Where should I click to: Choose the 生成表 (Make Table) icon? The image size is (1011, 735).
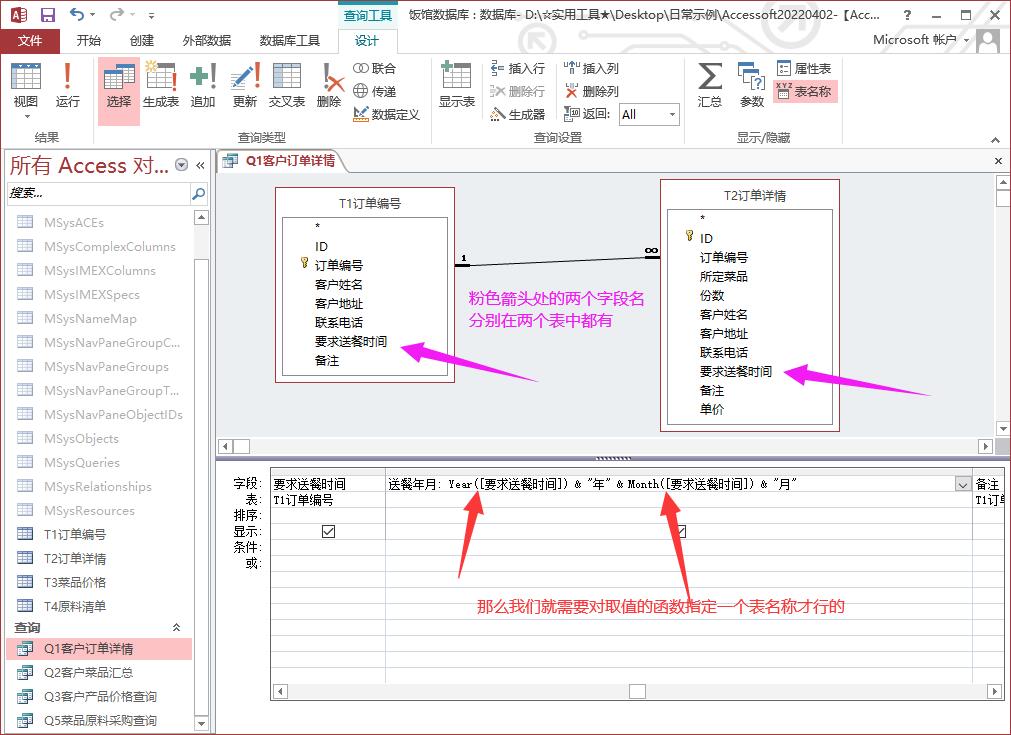point(161,85)
